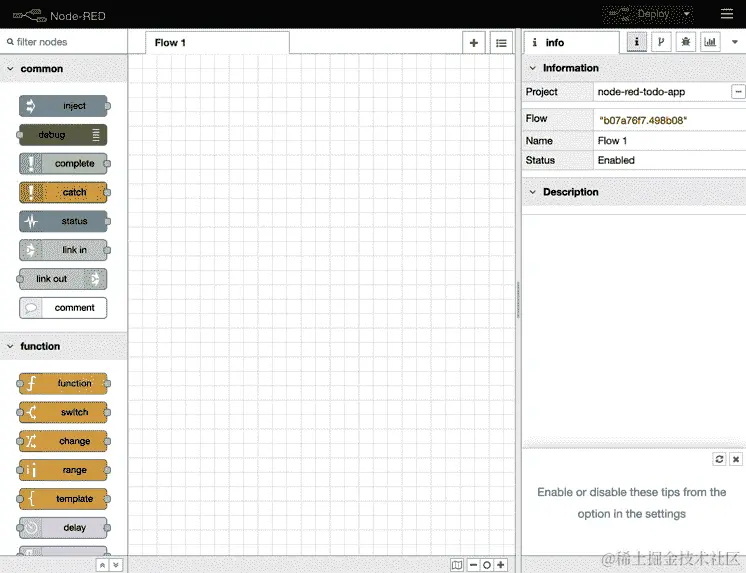Click the sidebar separator handle
This screenshot has height=573, width=746.
pos(518,300)
